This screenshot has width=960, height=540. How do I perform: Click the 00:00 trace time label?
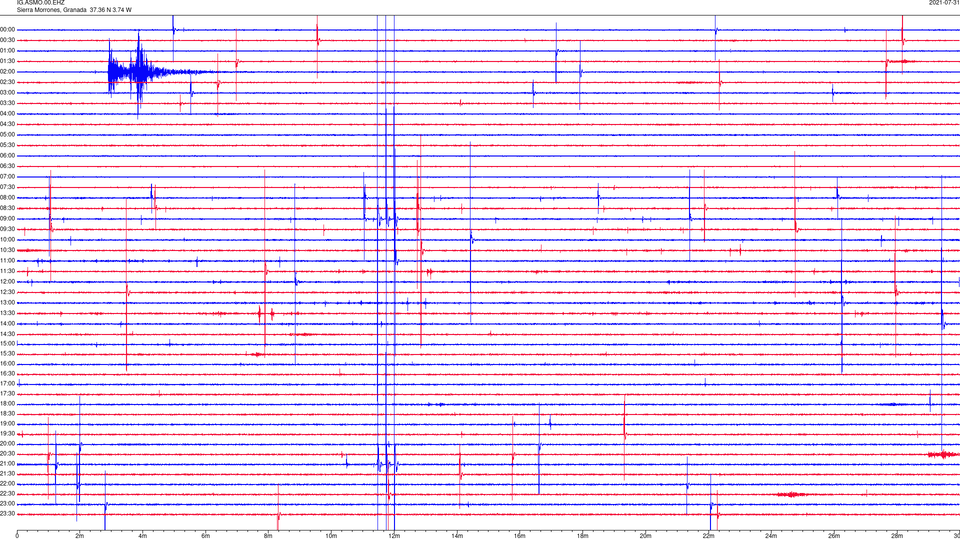pos(7,29)
